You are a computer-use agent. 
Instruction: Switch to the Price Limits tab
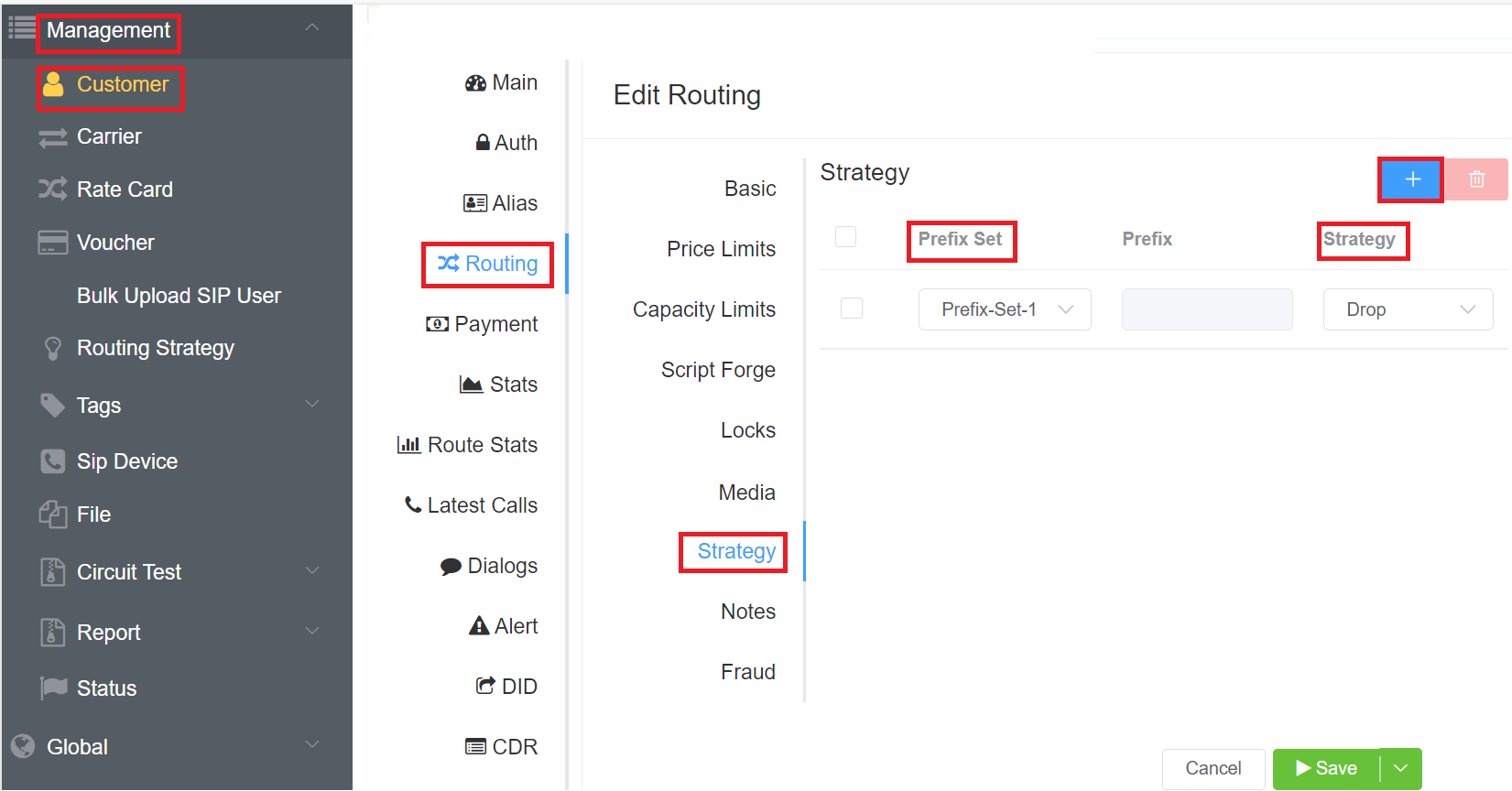pyautogui.click(x=721, y=249)
